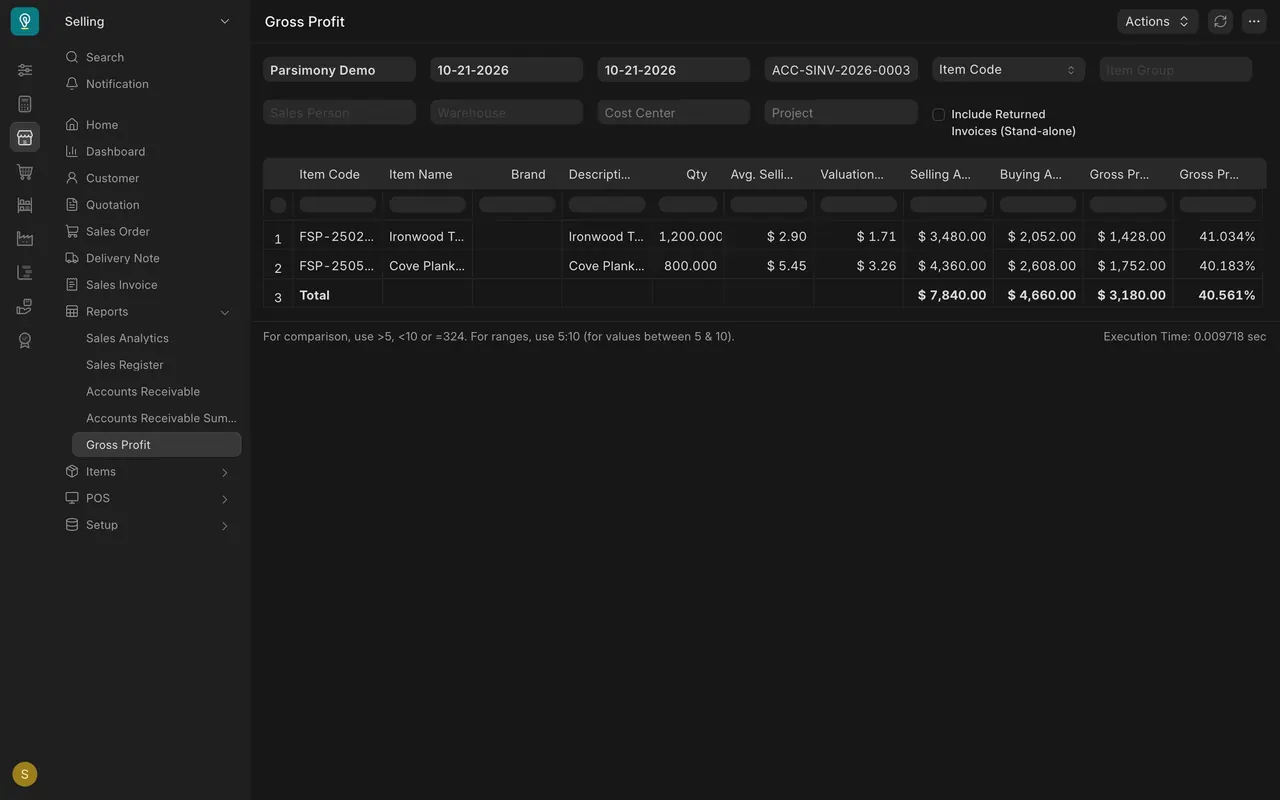Open the Buying shopping cart module icon
Screen dimensions: 1280x800
click(25, 172)
